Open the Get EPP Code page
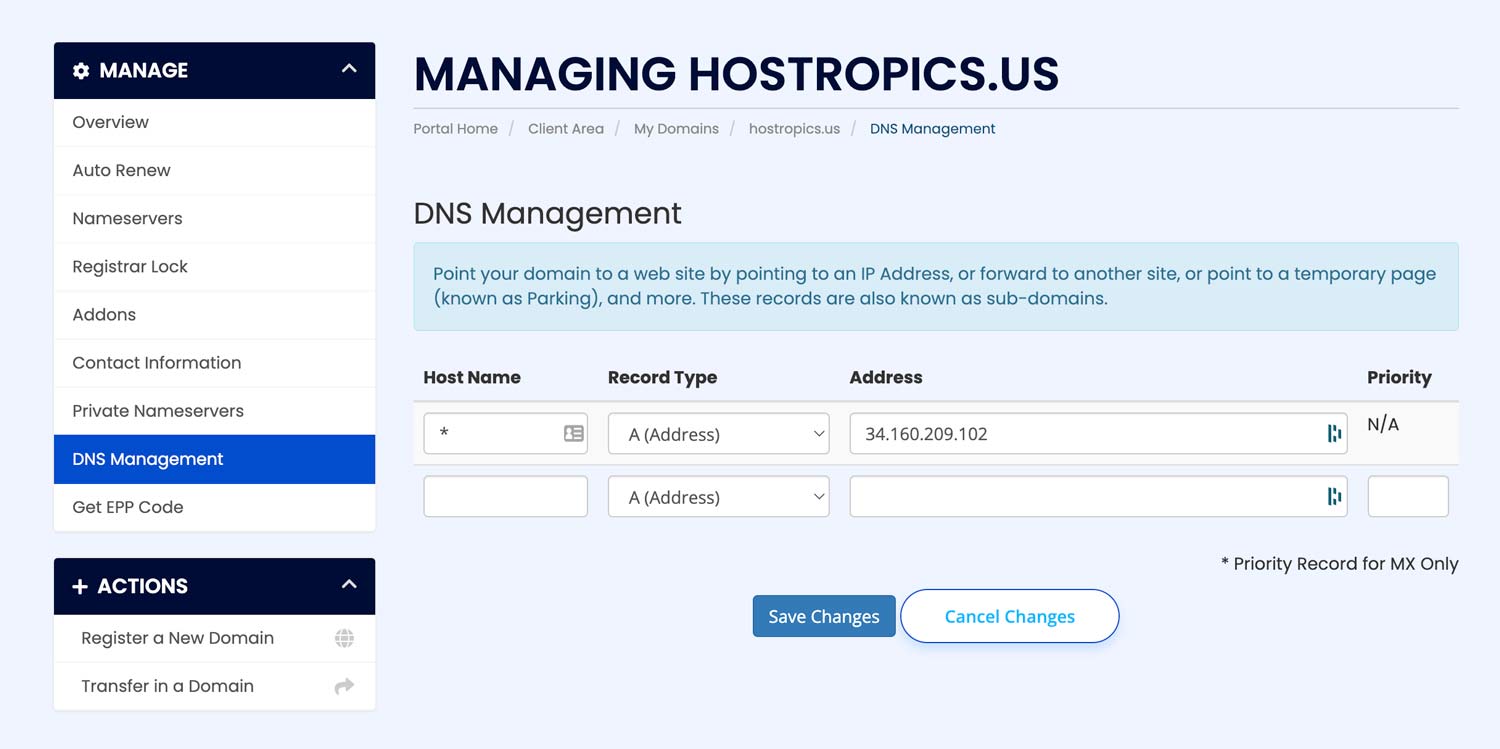 coord(127,507)
